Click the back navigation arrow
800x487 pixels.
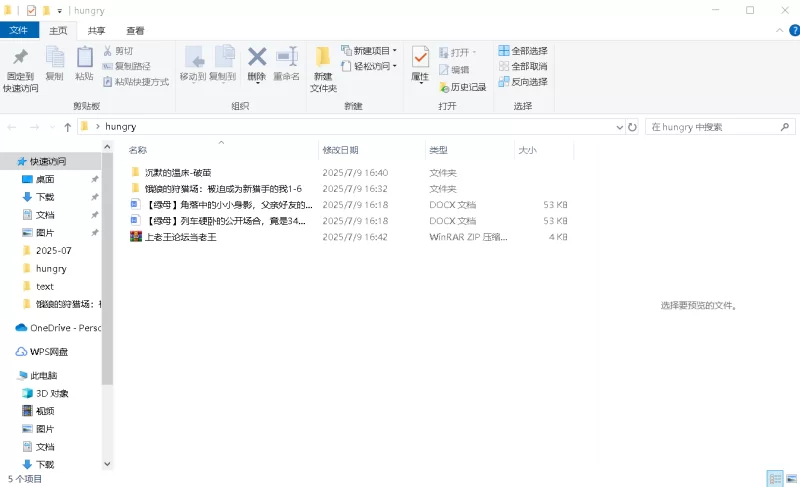click(x=12, y=127)
